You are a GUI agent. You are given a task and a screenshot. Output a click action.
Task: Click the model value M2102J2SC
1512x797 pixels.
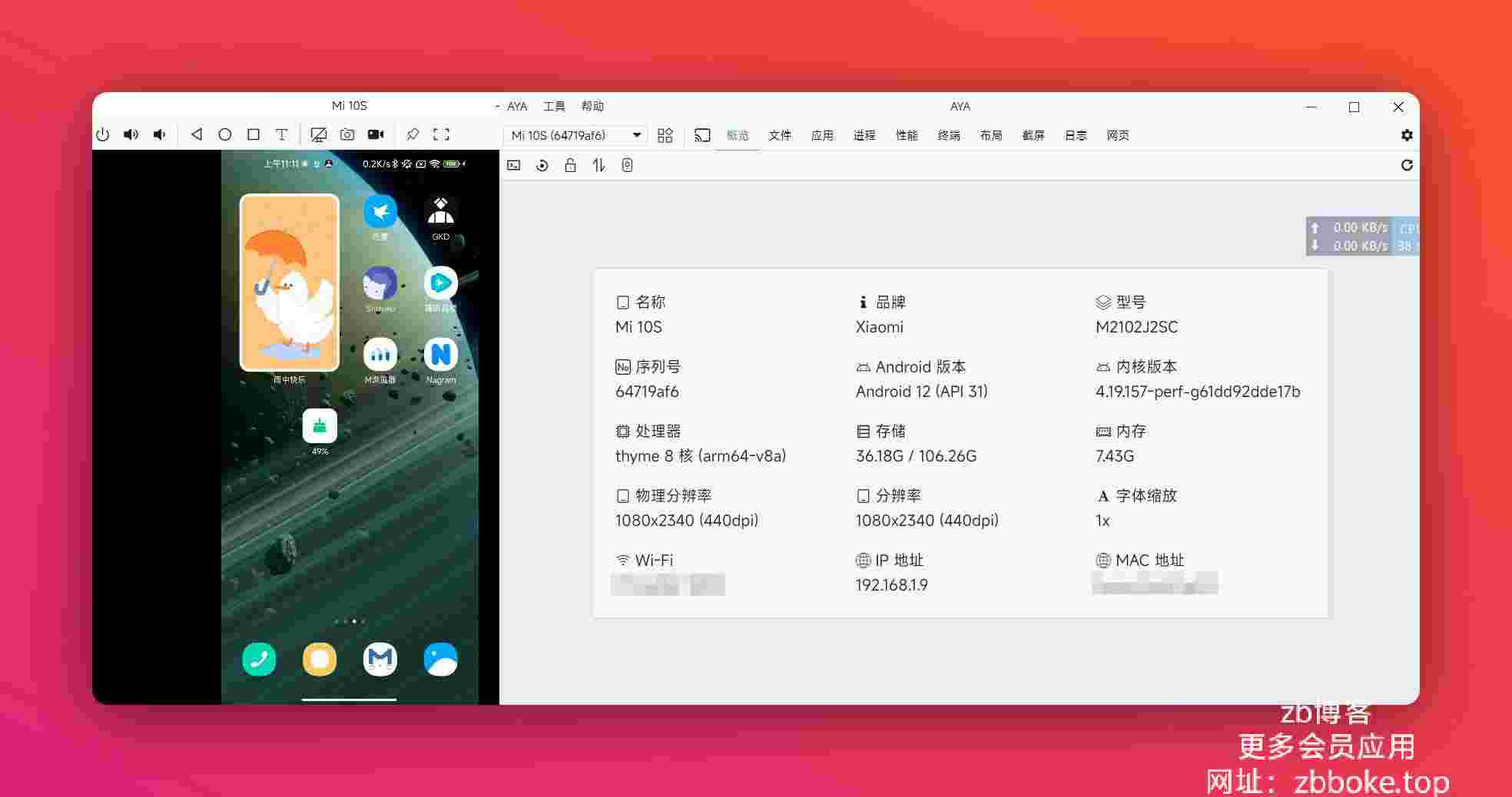click(1136, 327)
